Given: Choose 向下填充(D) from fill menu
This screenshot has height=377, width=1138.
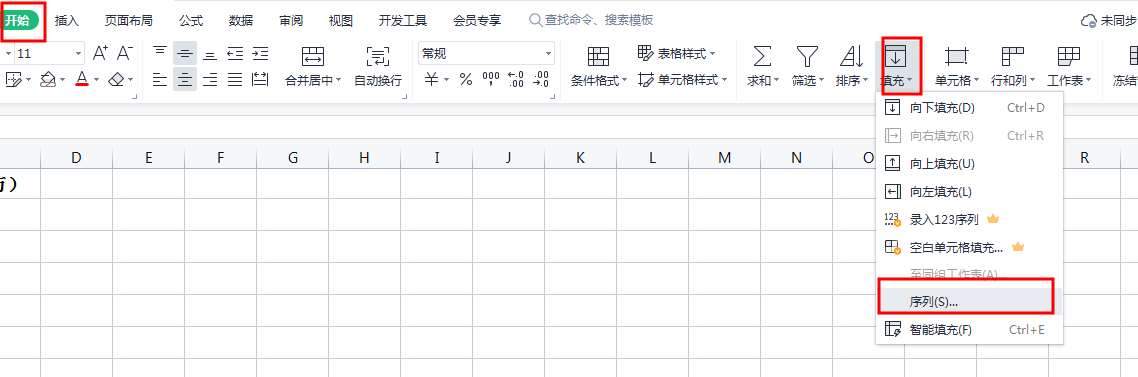Looking at the screenshot, I should pos(970,108).
